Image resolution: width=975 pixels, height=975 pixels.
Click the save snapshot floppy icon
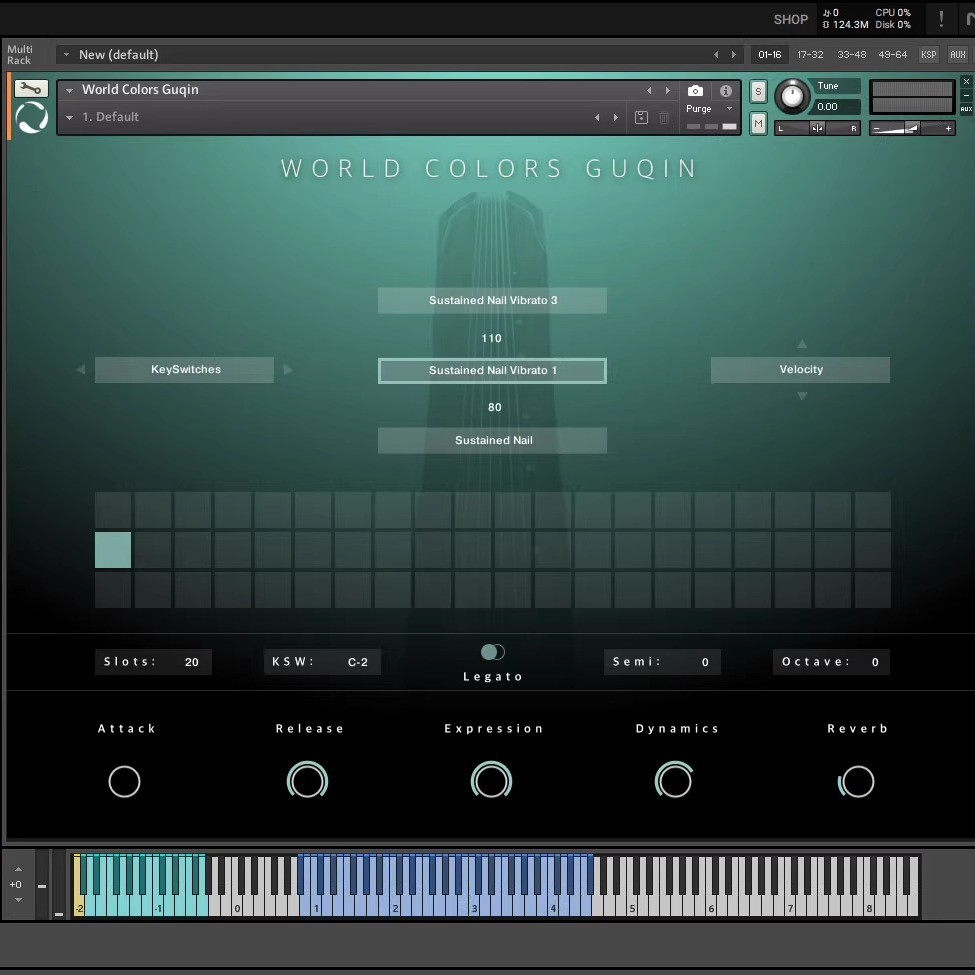pos(641,117)
